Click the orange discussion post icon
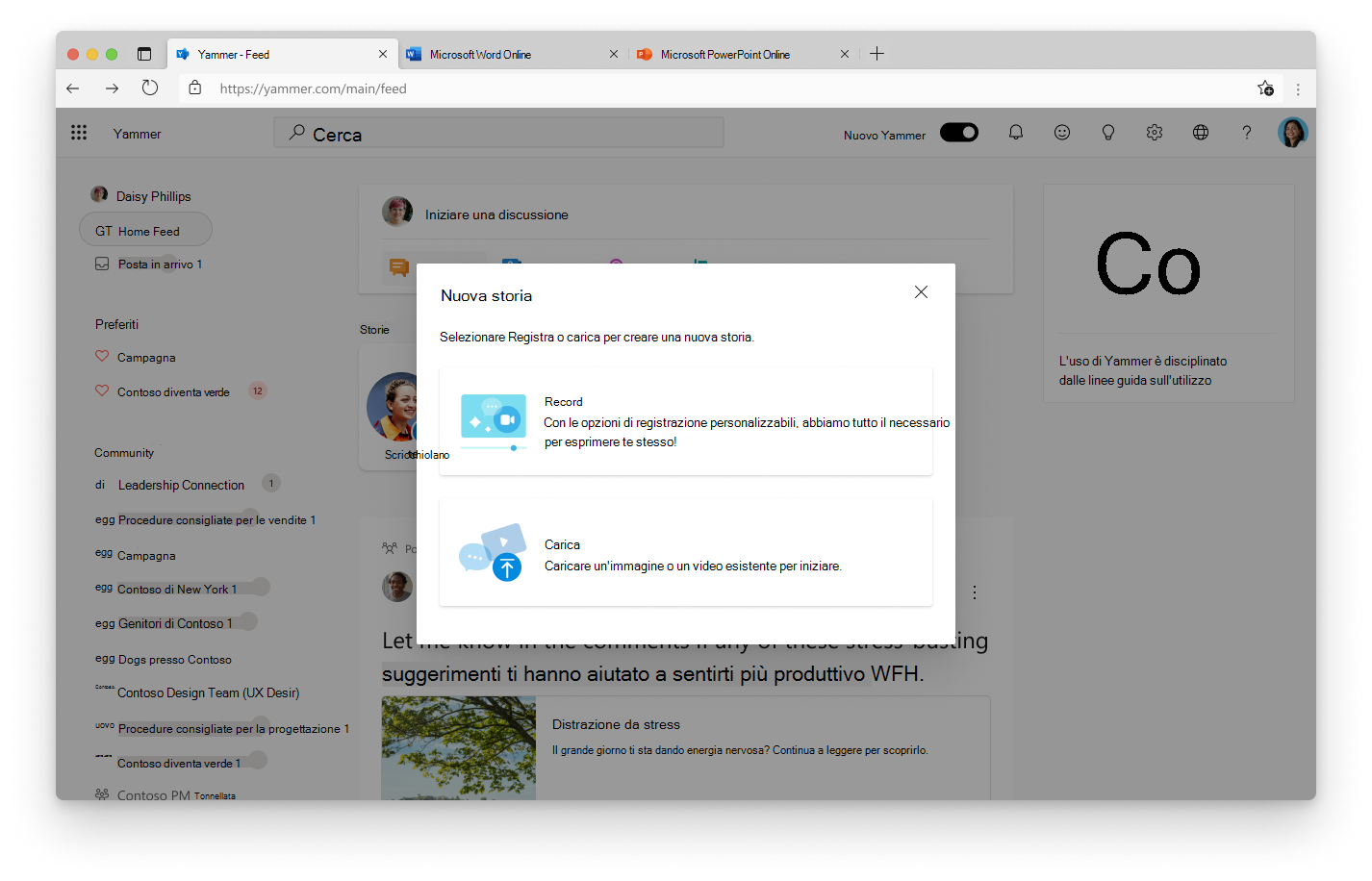 tap(399, 267)
